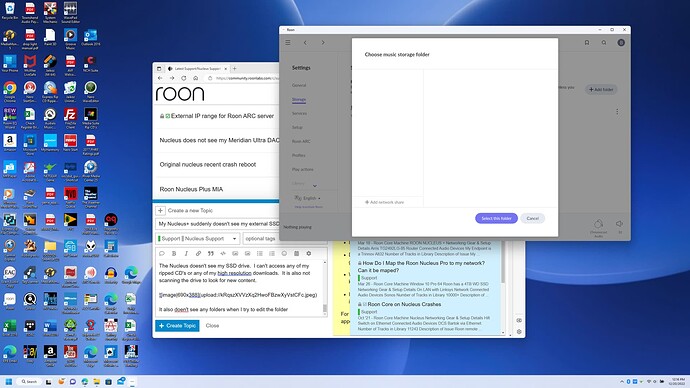
Task: Open the English language dropdown in Roon settings
Action: pos(307,198)
